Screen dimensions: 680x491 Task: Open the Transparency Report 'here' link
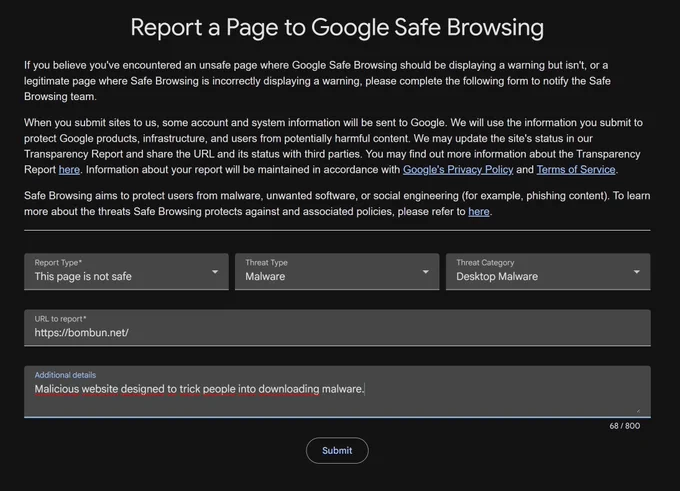pos(69,170)
